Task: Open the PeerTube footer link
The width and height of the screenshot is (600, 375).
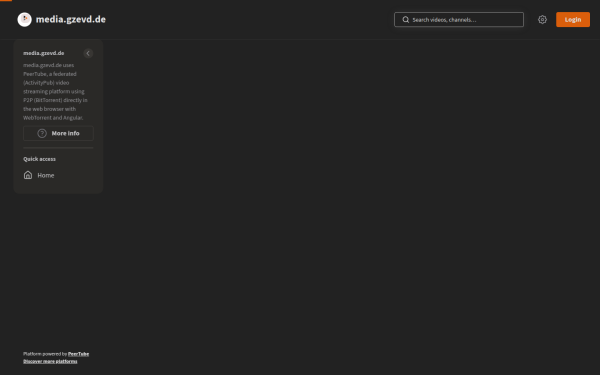Action: click(78, 354)
